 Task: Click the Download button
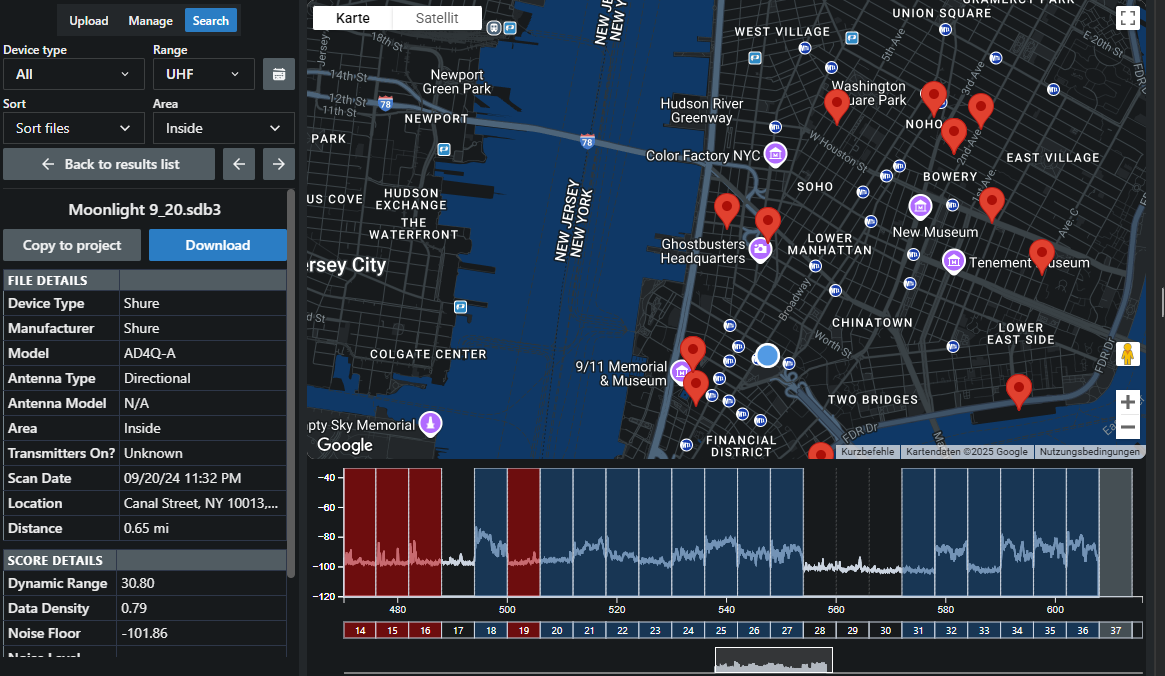coord(217,245)
